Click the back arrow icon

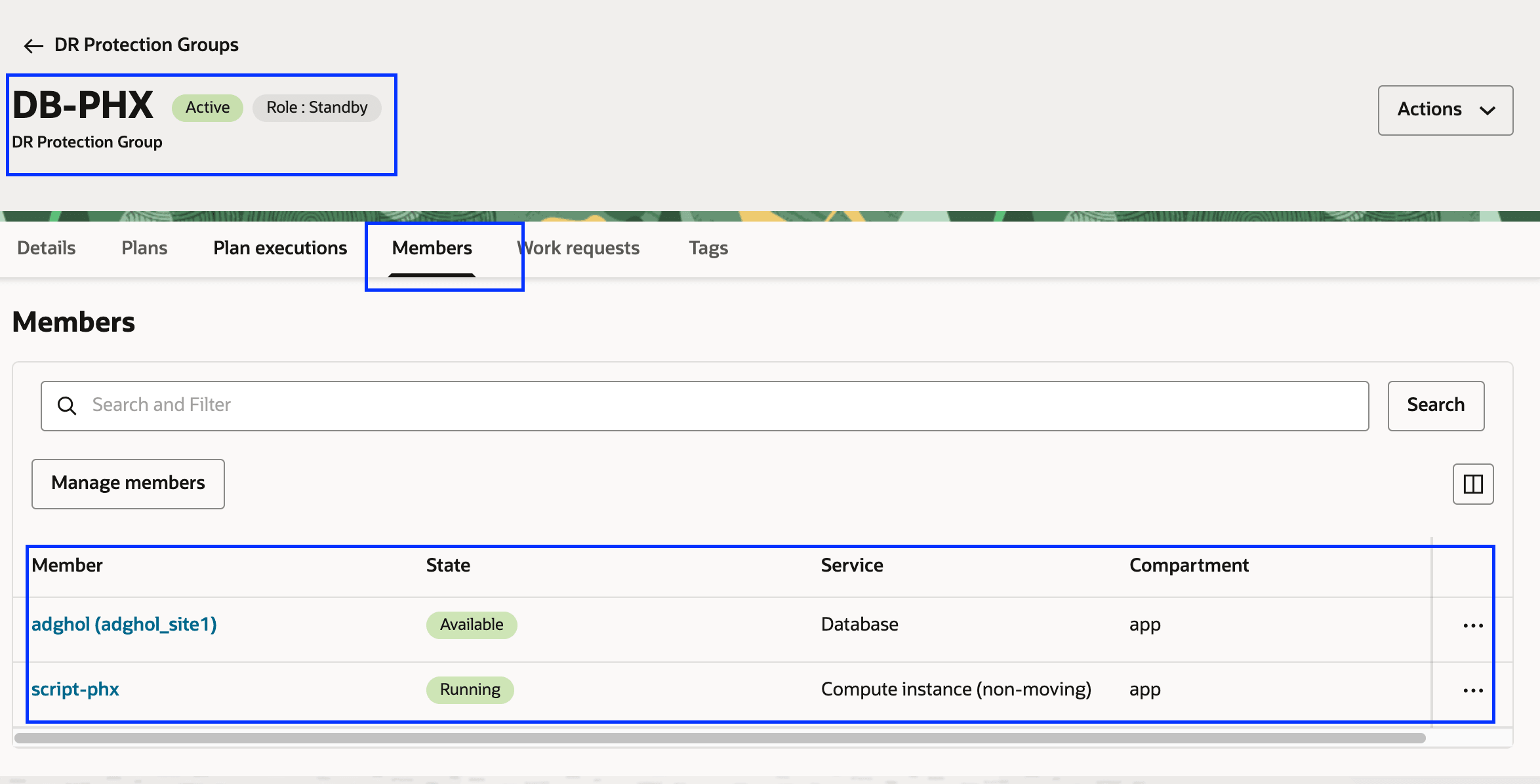point(33,46)
